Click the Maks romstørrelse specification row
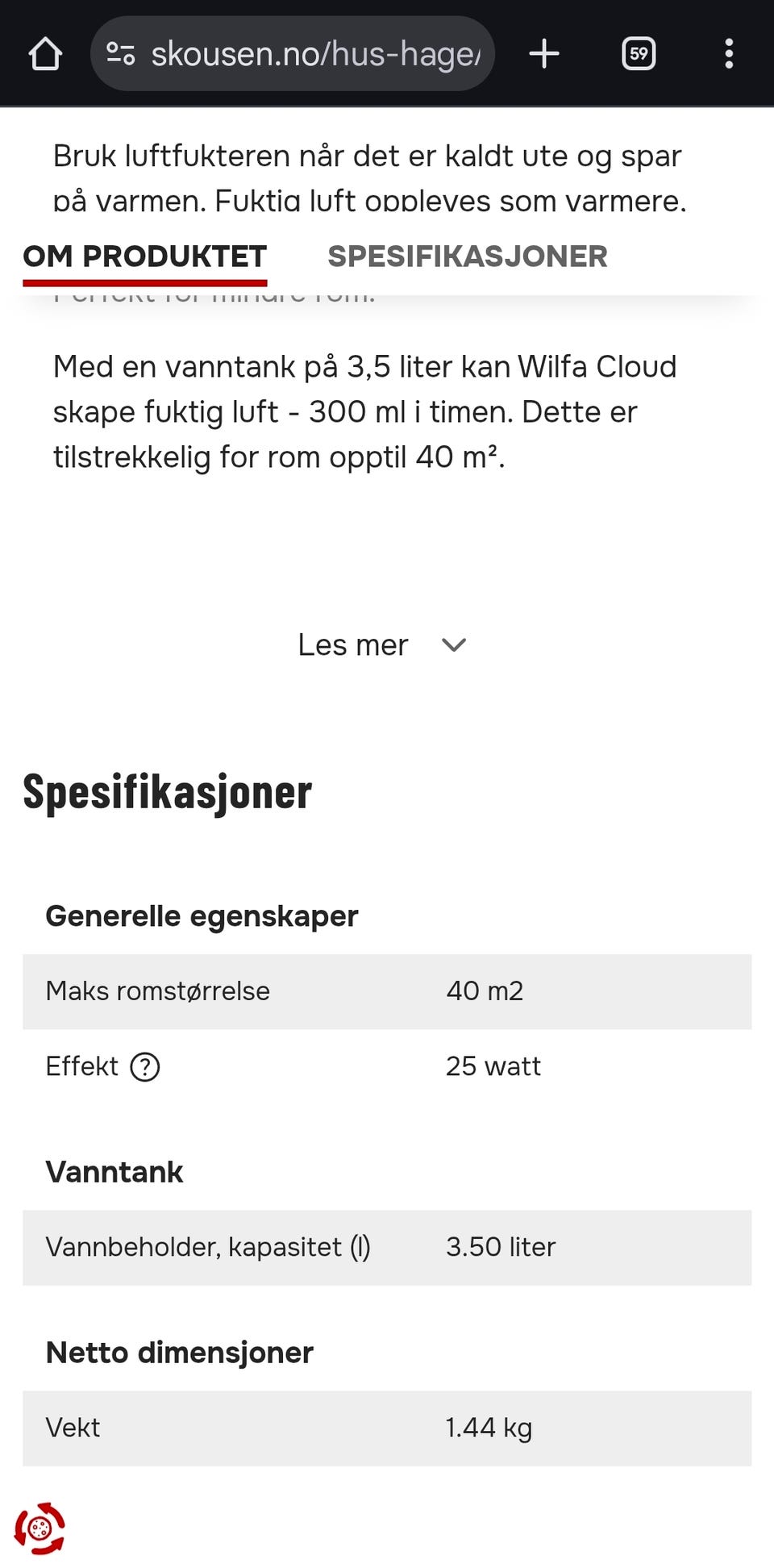The width and height of the screenshot is (774, 1568). (387, 991)
